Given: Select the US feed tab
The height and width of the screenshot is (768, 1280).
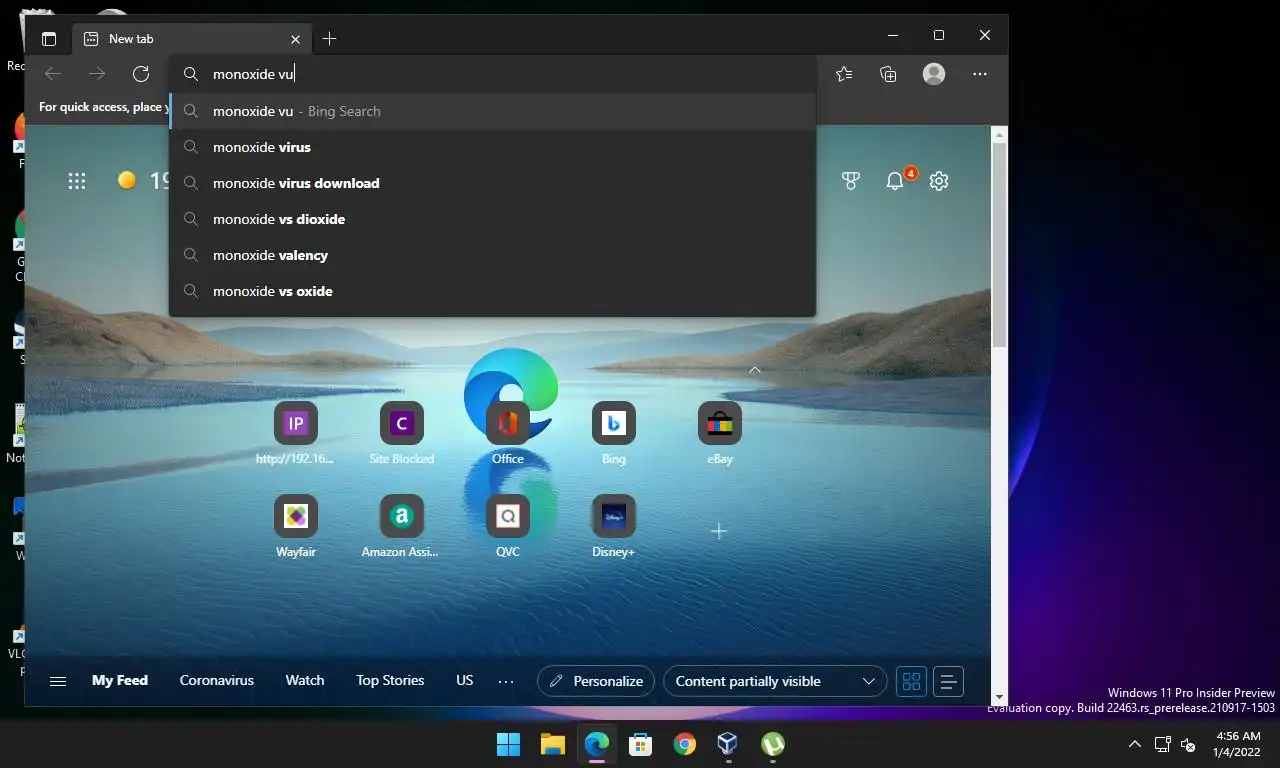Looking at the screenshot, I should click(x=465, y=681).
